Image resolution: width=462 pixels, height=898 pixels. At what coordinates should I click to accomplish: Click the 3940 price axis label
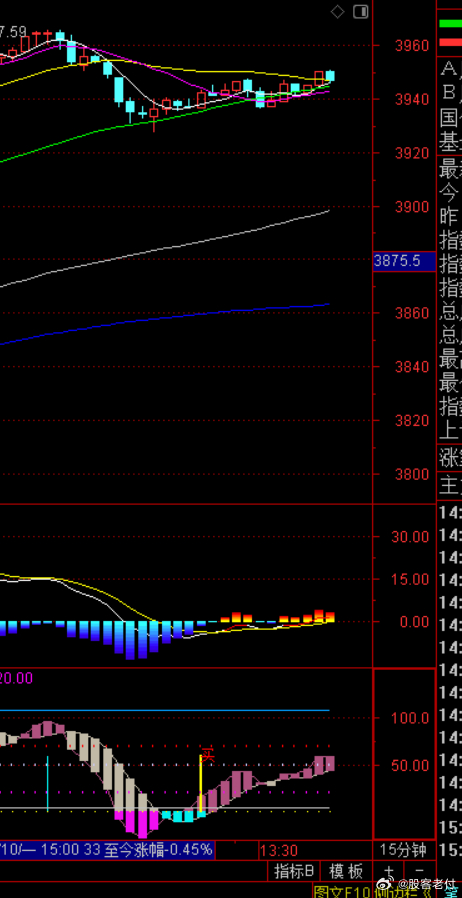click(x=411, y=100)
